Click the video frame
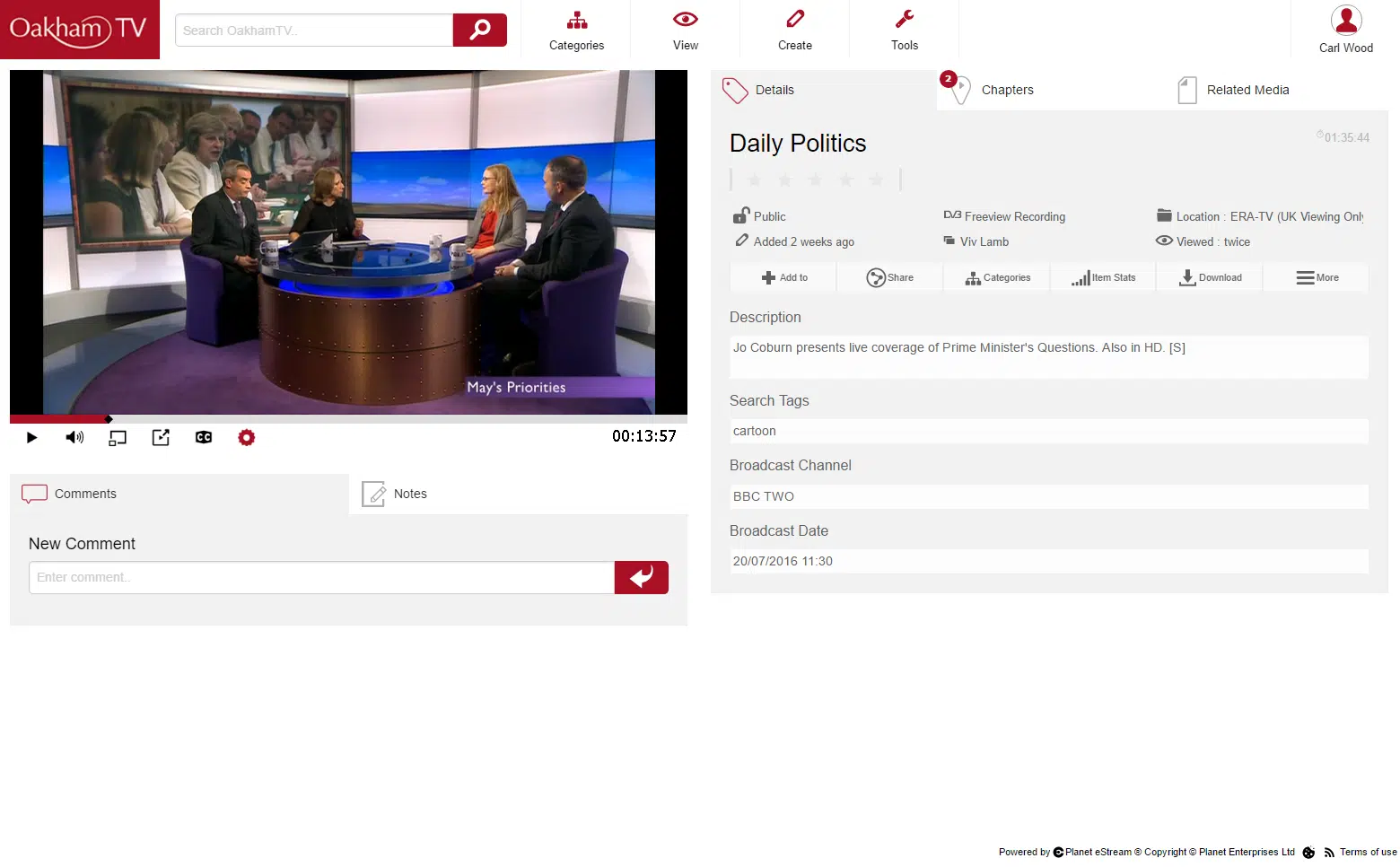Image resolution: width=1400 pixels, height=867 pixels. (x=348, y=242)
